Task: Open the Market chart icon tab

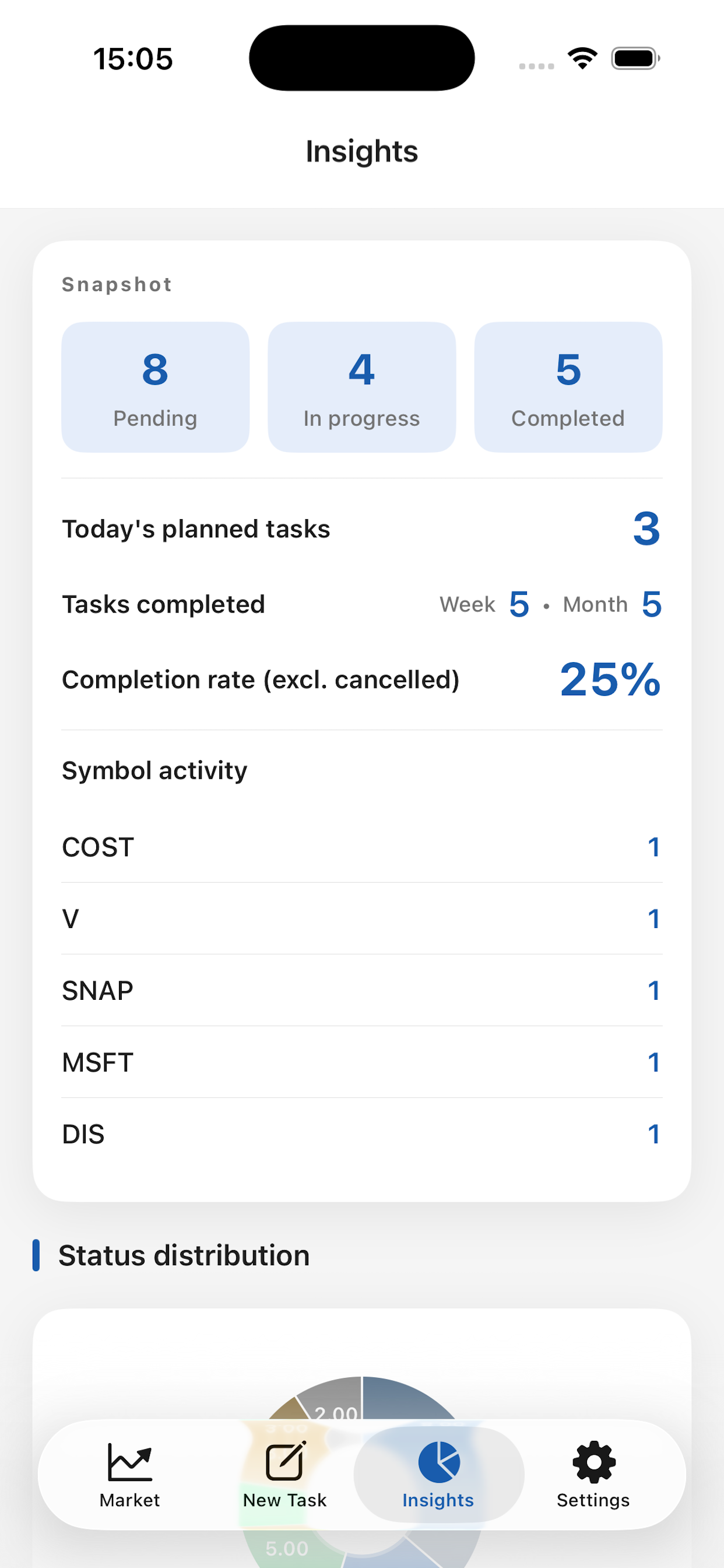Action: point(129,1461)
